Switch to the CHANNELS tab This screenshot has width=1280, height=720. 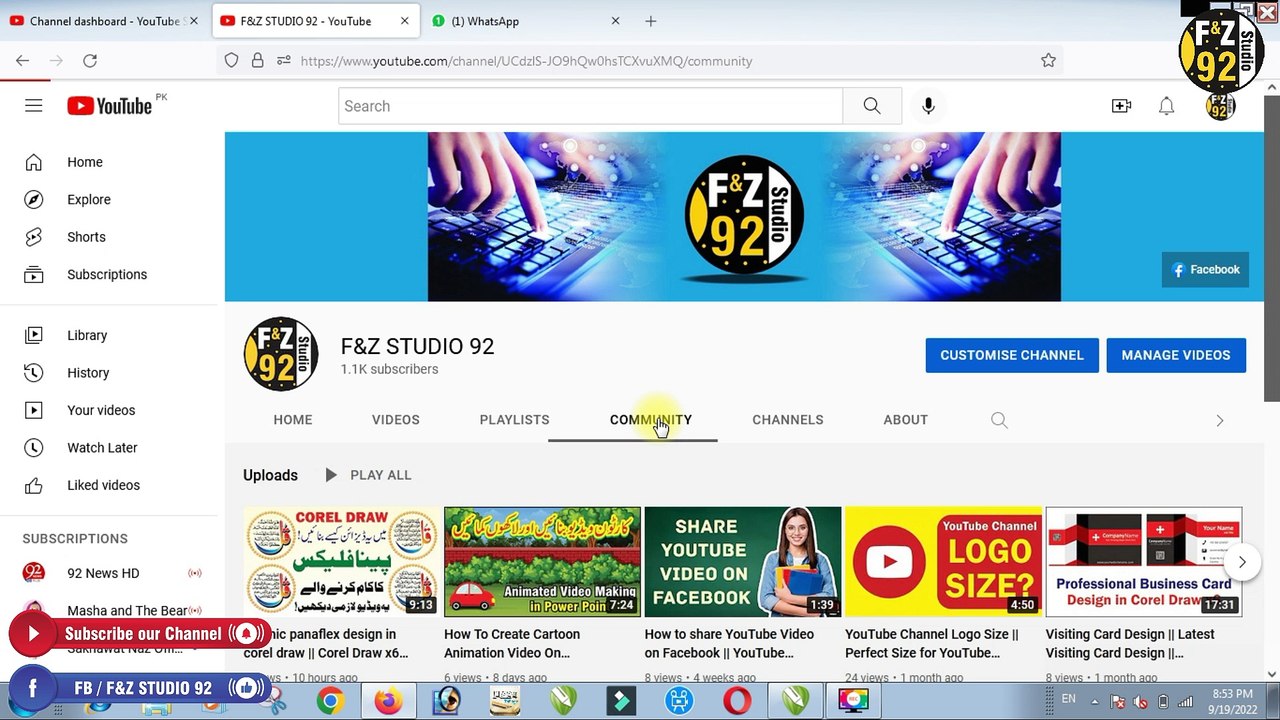[788, 420]
